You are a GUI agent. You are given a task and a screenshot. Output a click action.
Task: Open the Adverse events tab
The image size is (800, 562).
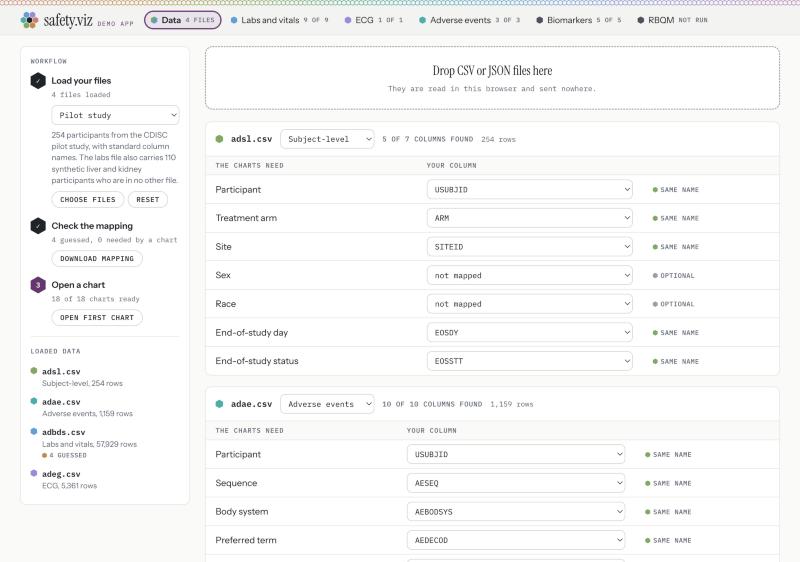469,20
